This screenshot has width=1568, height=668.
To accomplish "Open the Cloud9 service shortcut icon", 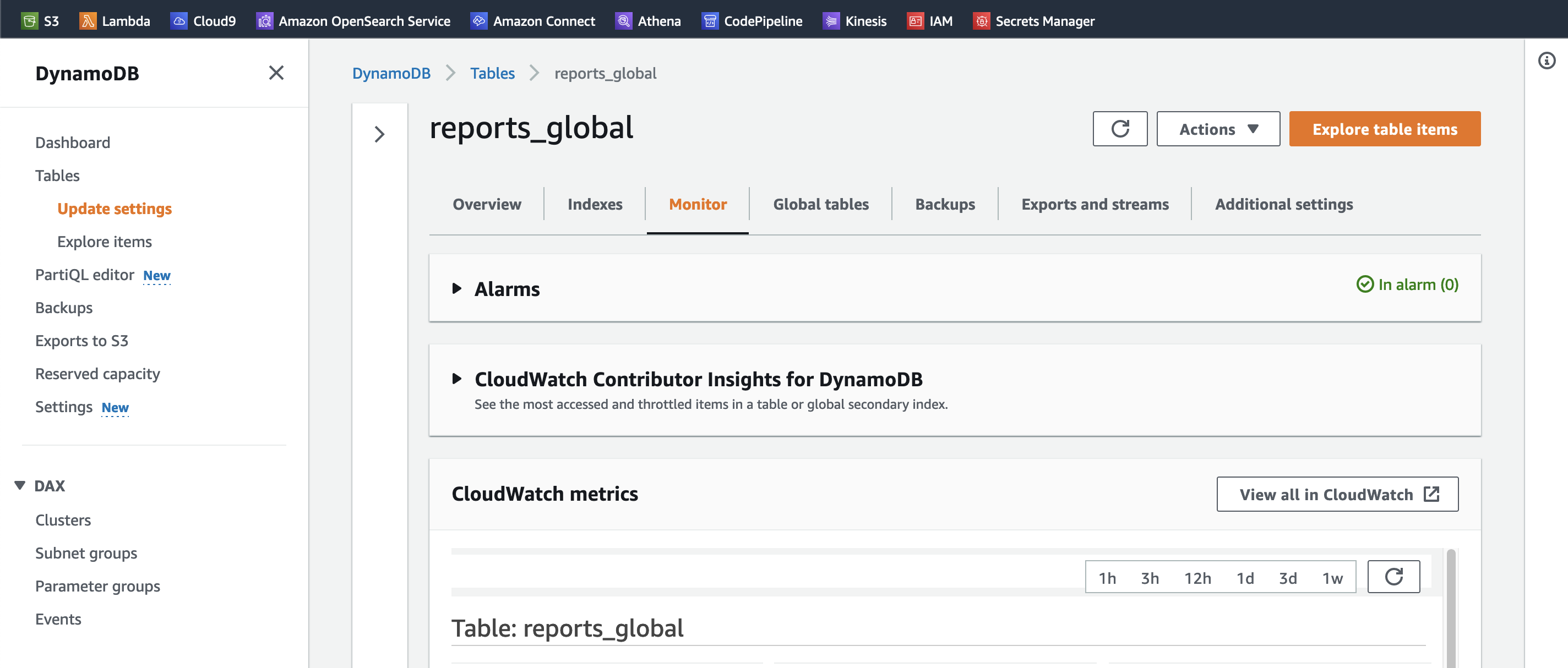I will coord(179,21).
